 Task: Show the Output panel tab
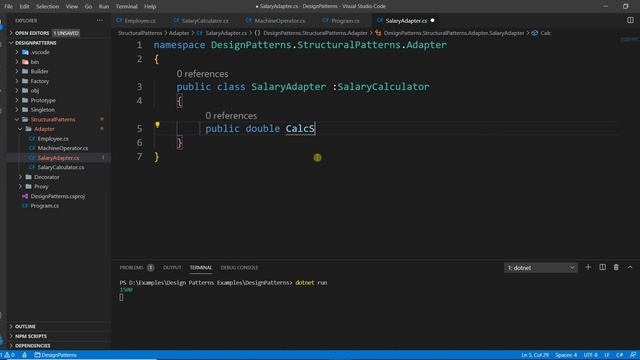coord(172,268)
